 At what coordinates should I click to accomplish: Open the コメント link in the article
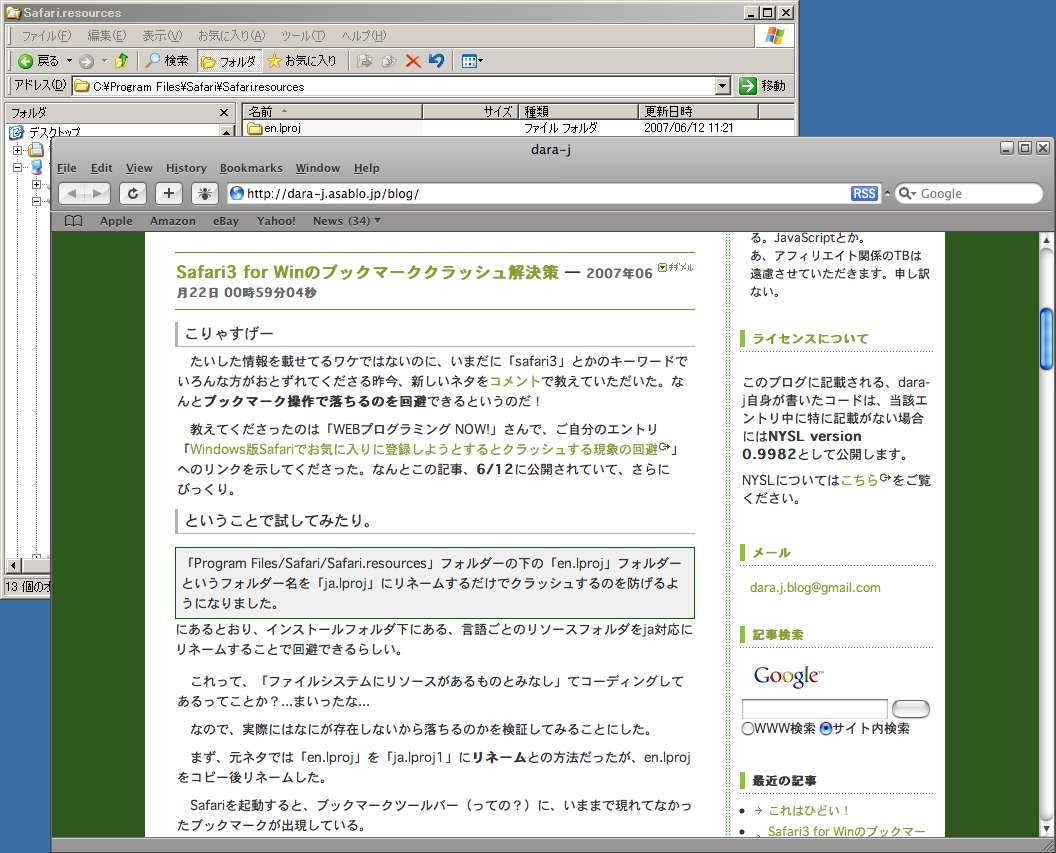click(515, 381)
